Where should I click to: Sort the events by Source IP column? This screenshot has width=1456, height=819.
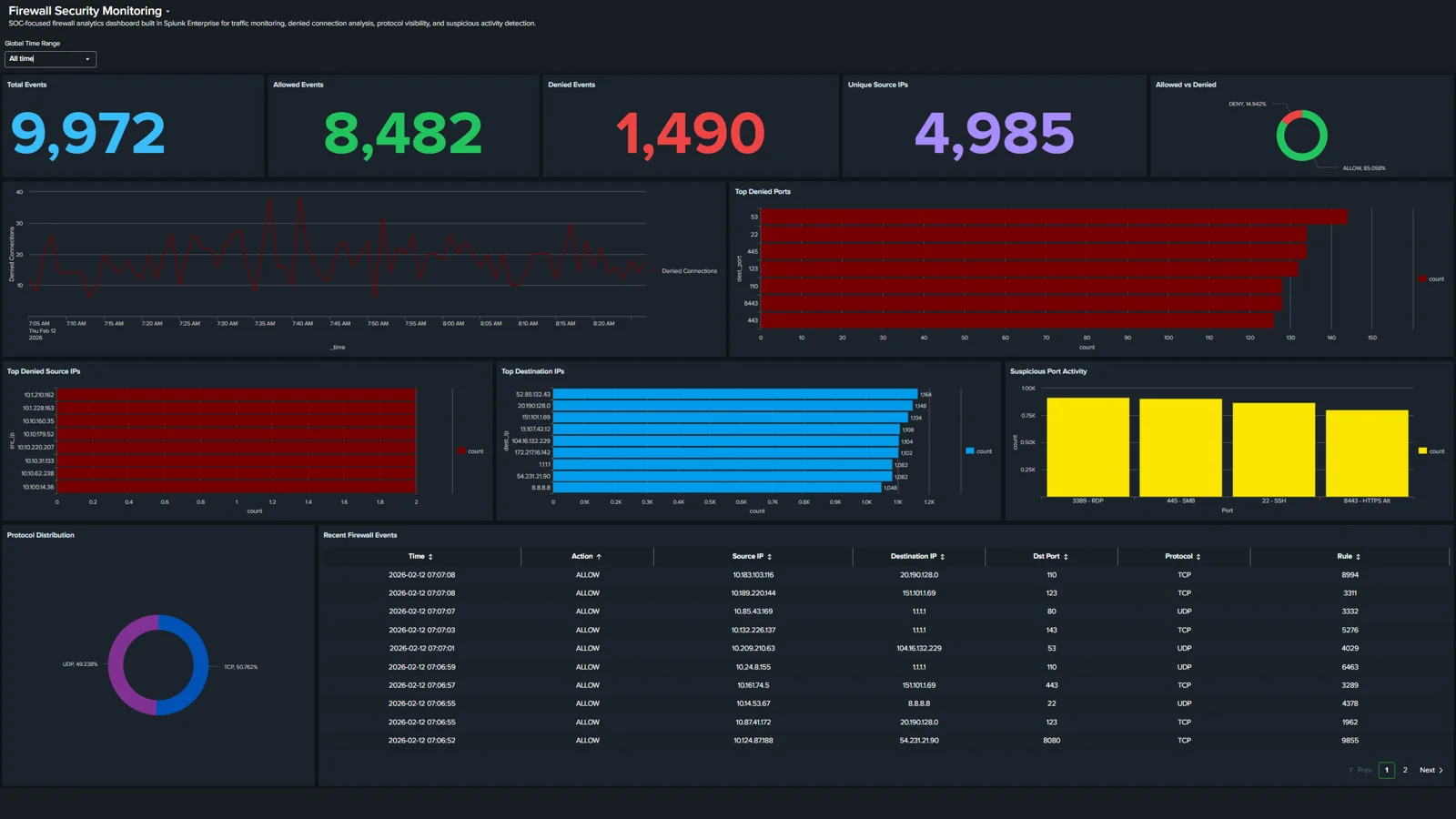[x=752, y=556]
